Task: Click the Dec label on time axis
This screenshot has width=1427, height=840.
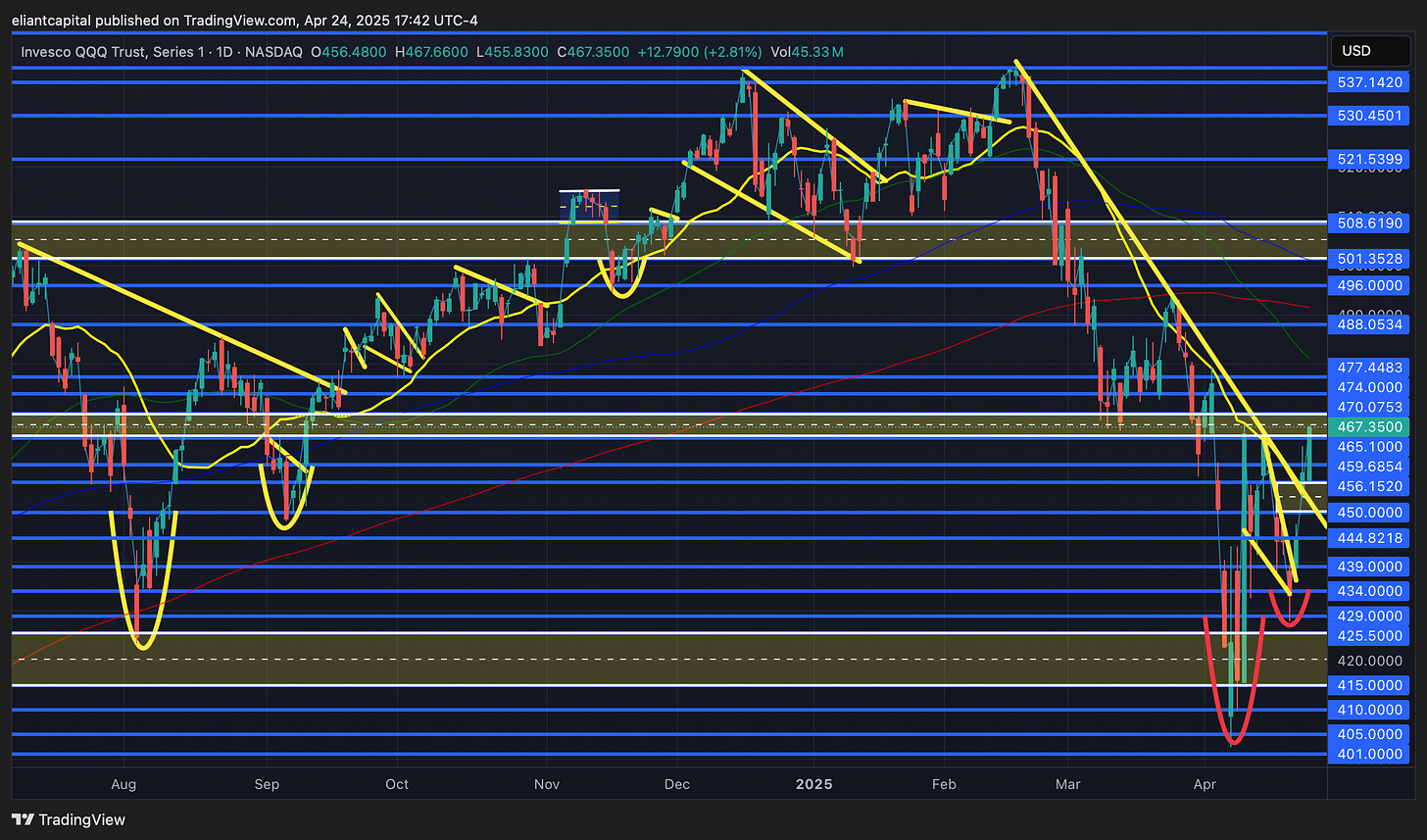Action: point(677,785)
